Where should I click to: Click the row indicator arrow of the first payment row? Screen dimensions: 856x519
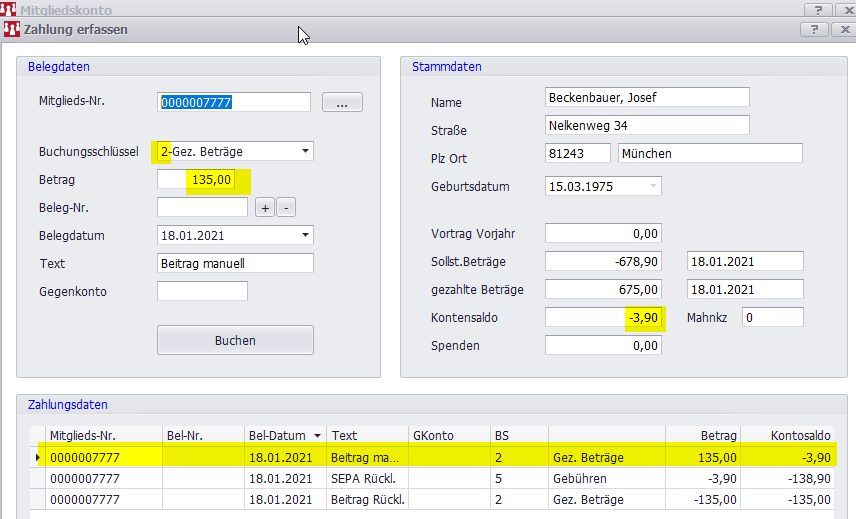pos(38,458)
